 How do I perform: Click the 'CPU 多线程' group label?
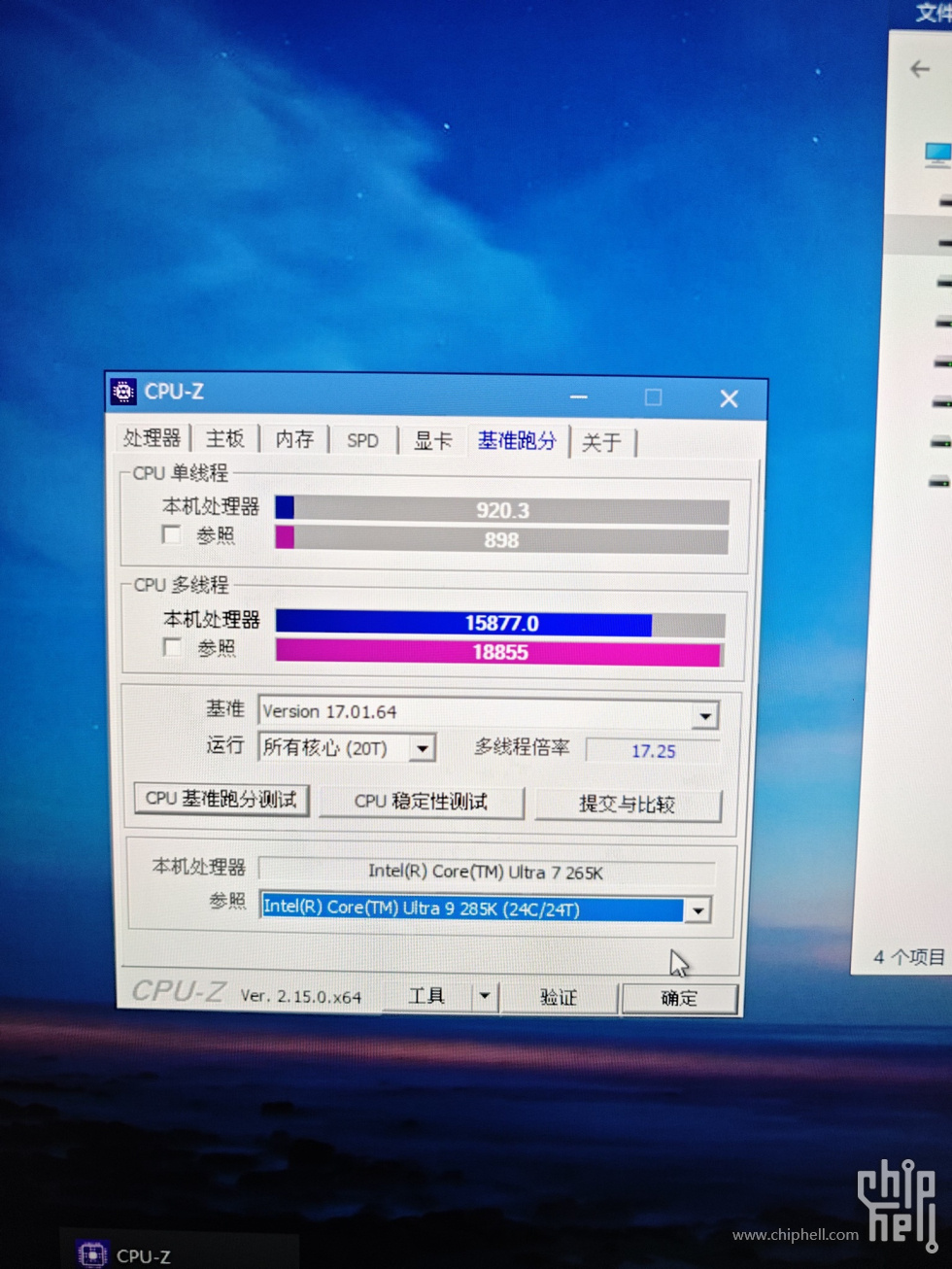click(182, 585)
